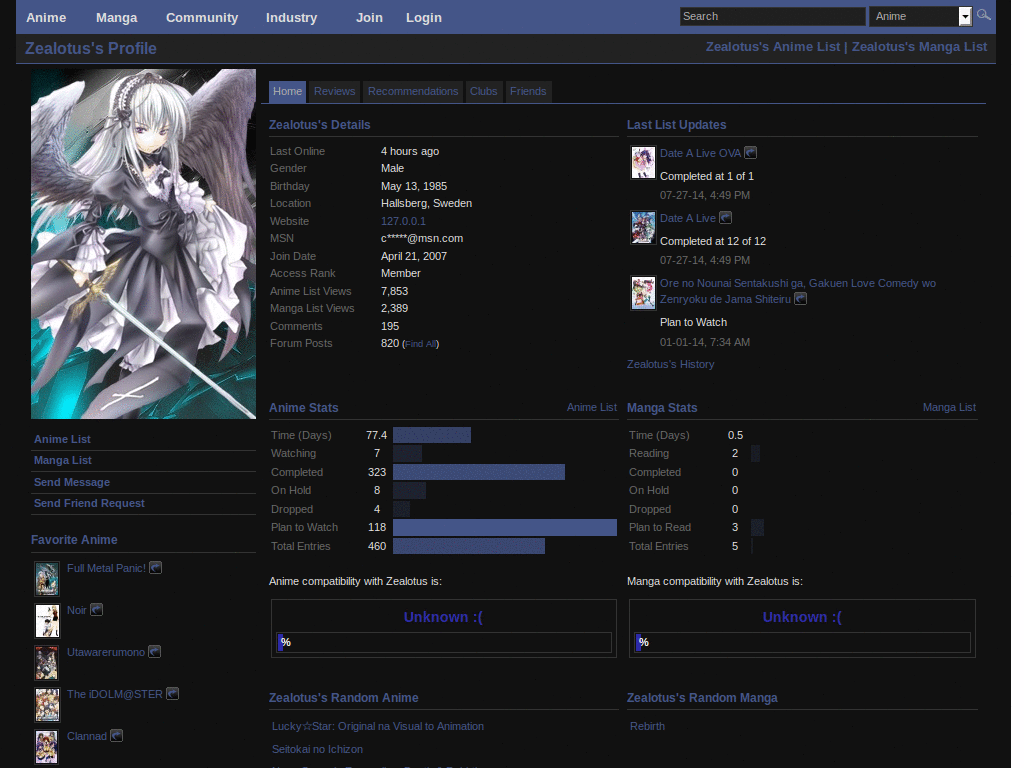Open Utawarerumono favorite link
Viewport: 1024px width, 768px height.
pos(106,652)
